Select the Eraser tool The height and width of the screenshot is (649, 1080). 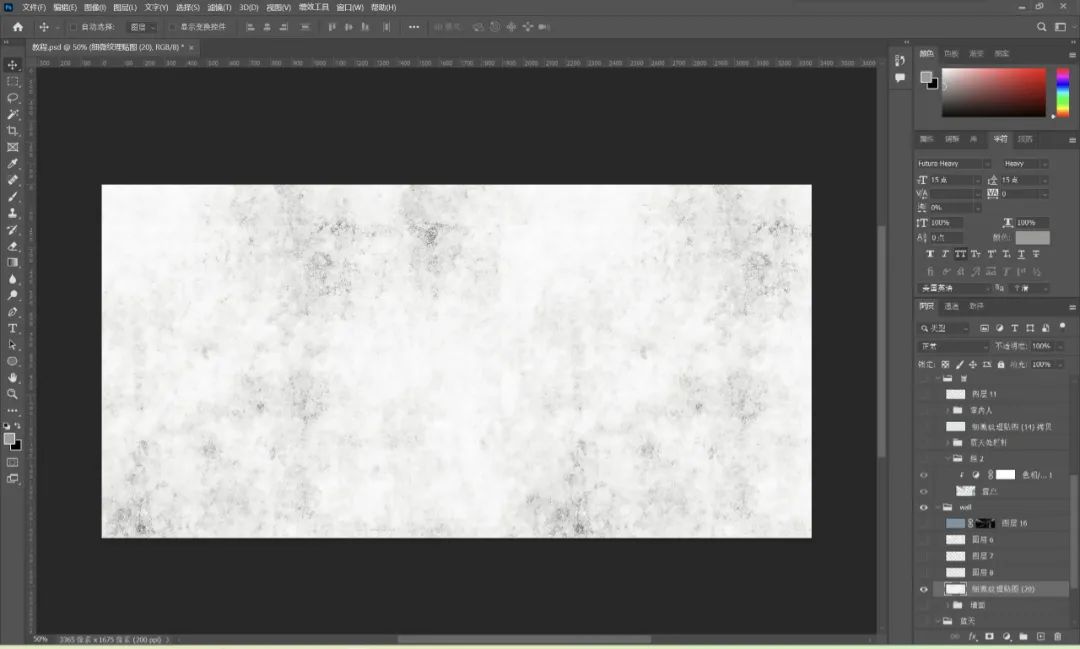[12, 246]
